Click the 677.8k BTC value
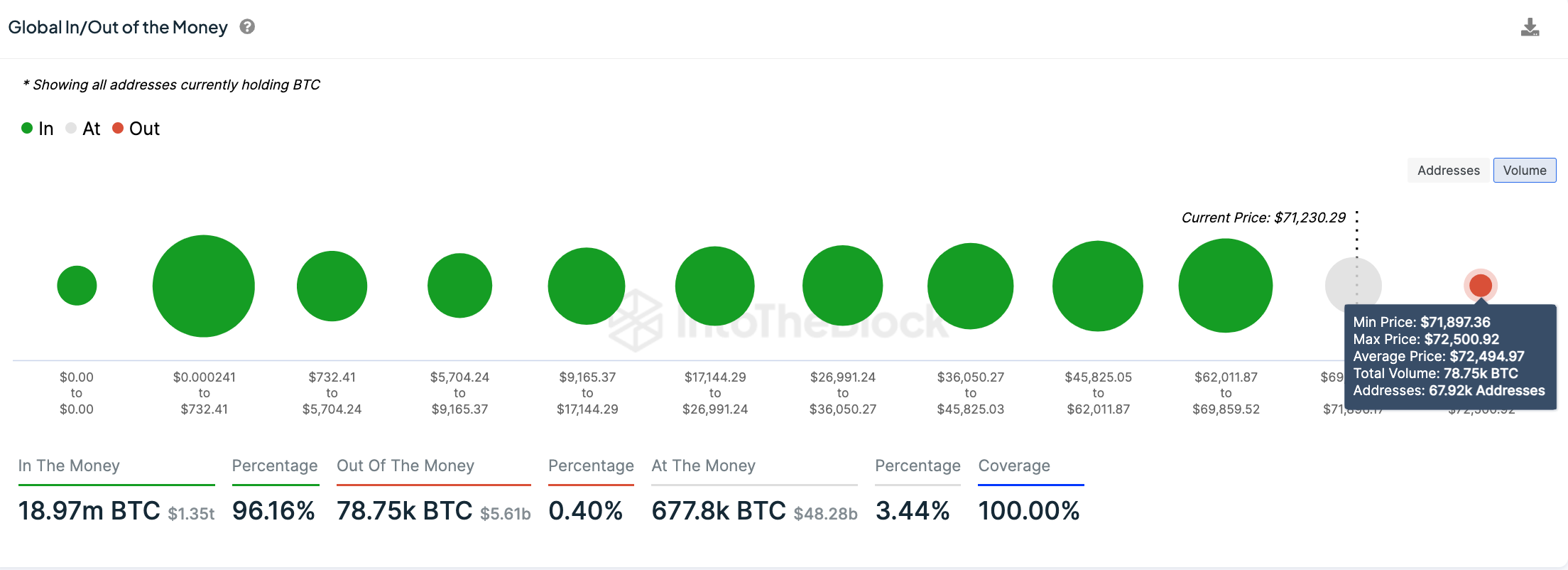This screenshot has width=1568, height=570. [719, 511]
